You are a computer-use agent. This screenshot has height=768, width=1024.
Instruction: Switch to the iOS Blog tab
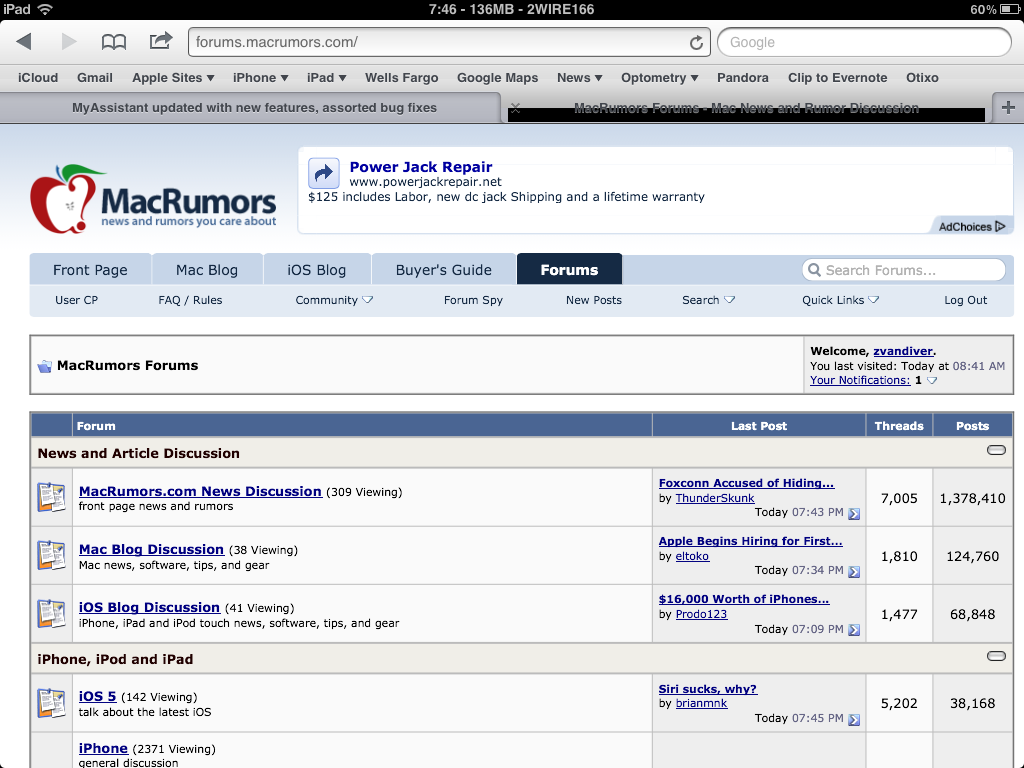coord(317,270)
